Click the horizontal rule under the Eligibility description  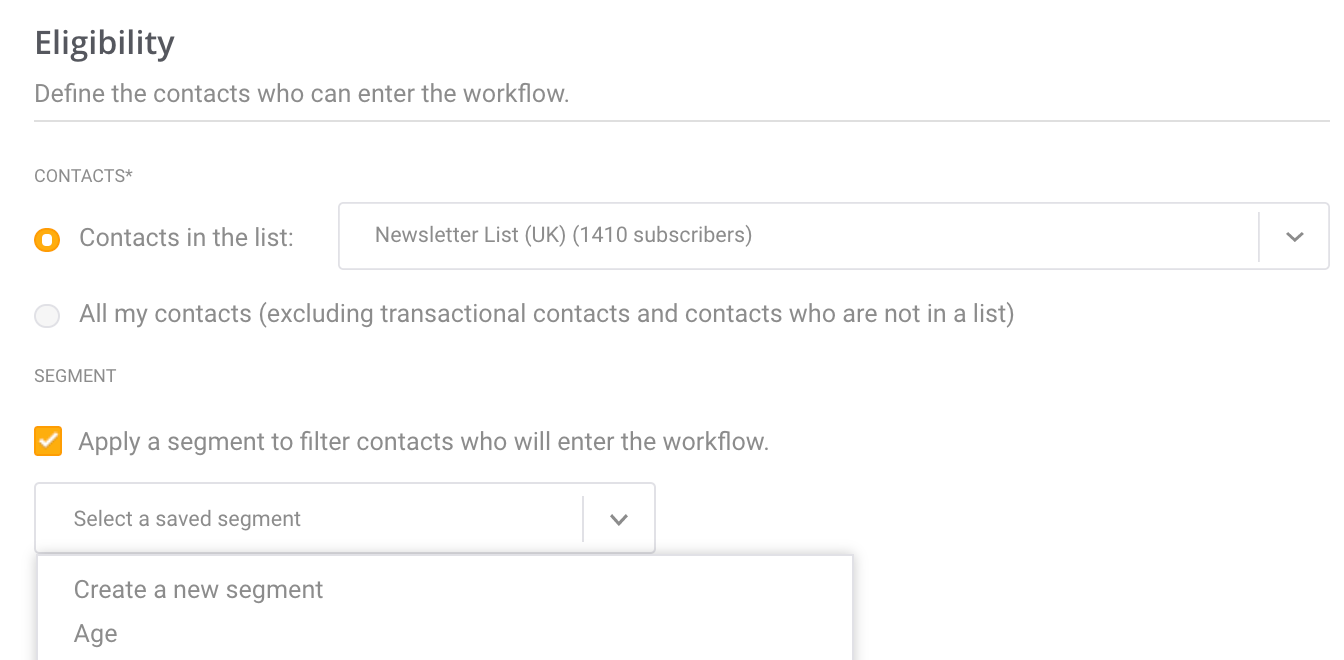(x=682, y=121)
